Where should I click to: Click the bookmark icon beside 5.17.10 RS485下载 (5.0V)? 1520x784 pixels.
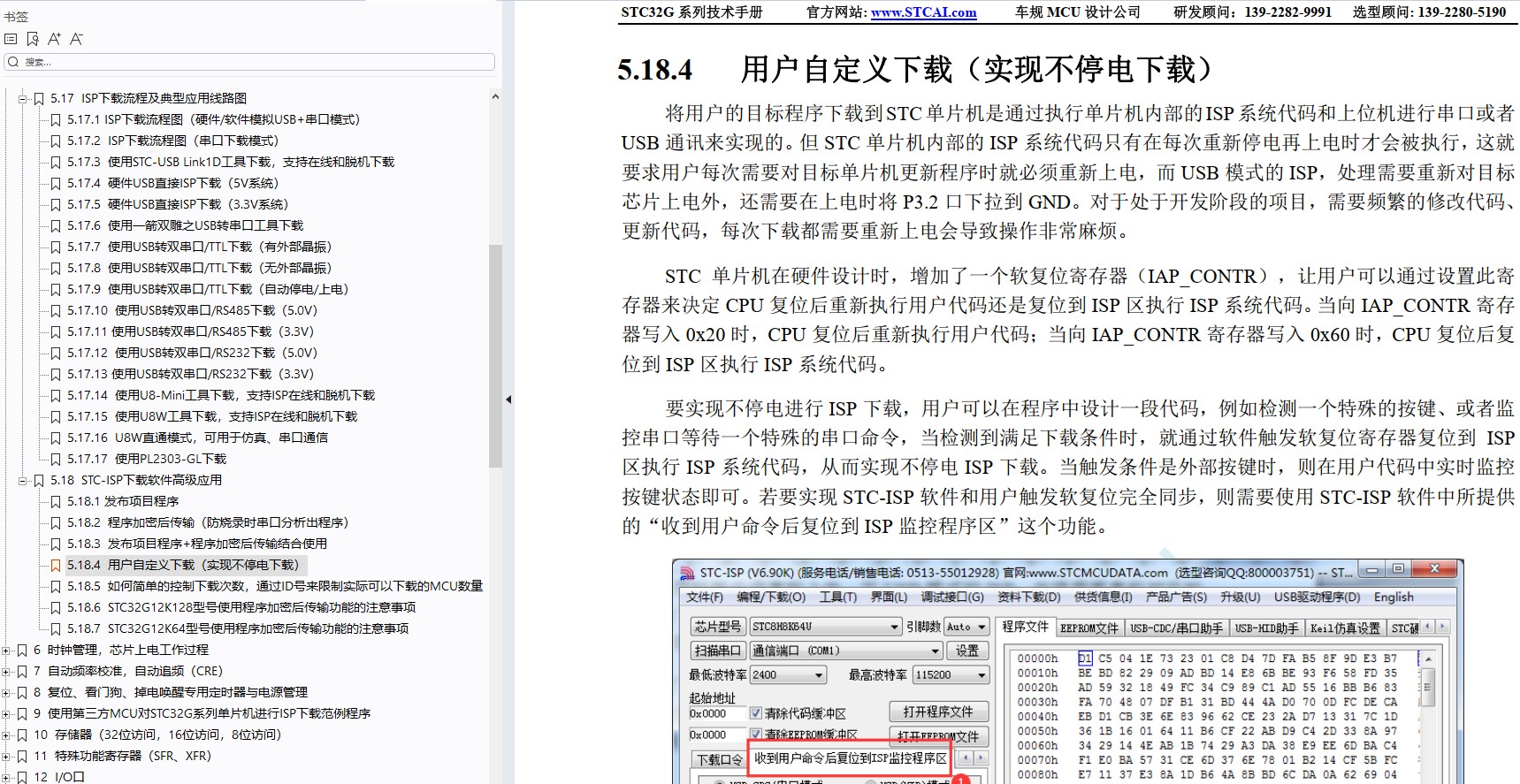tap(56, 311)
